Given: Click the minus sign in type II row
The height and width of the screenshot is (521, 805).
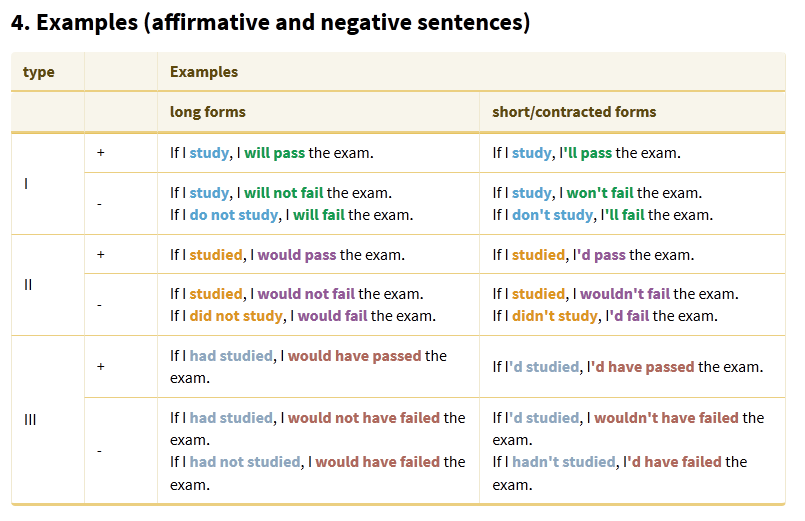Looking at the screenshot, I should (99, 305).
